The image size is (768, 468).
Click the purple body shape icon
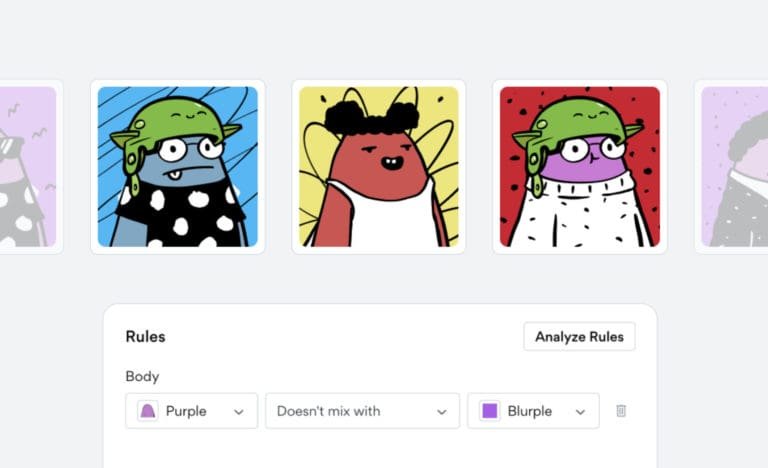coord(147,411)
